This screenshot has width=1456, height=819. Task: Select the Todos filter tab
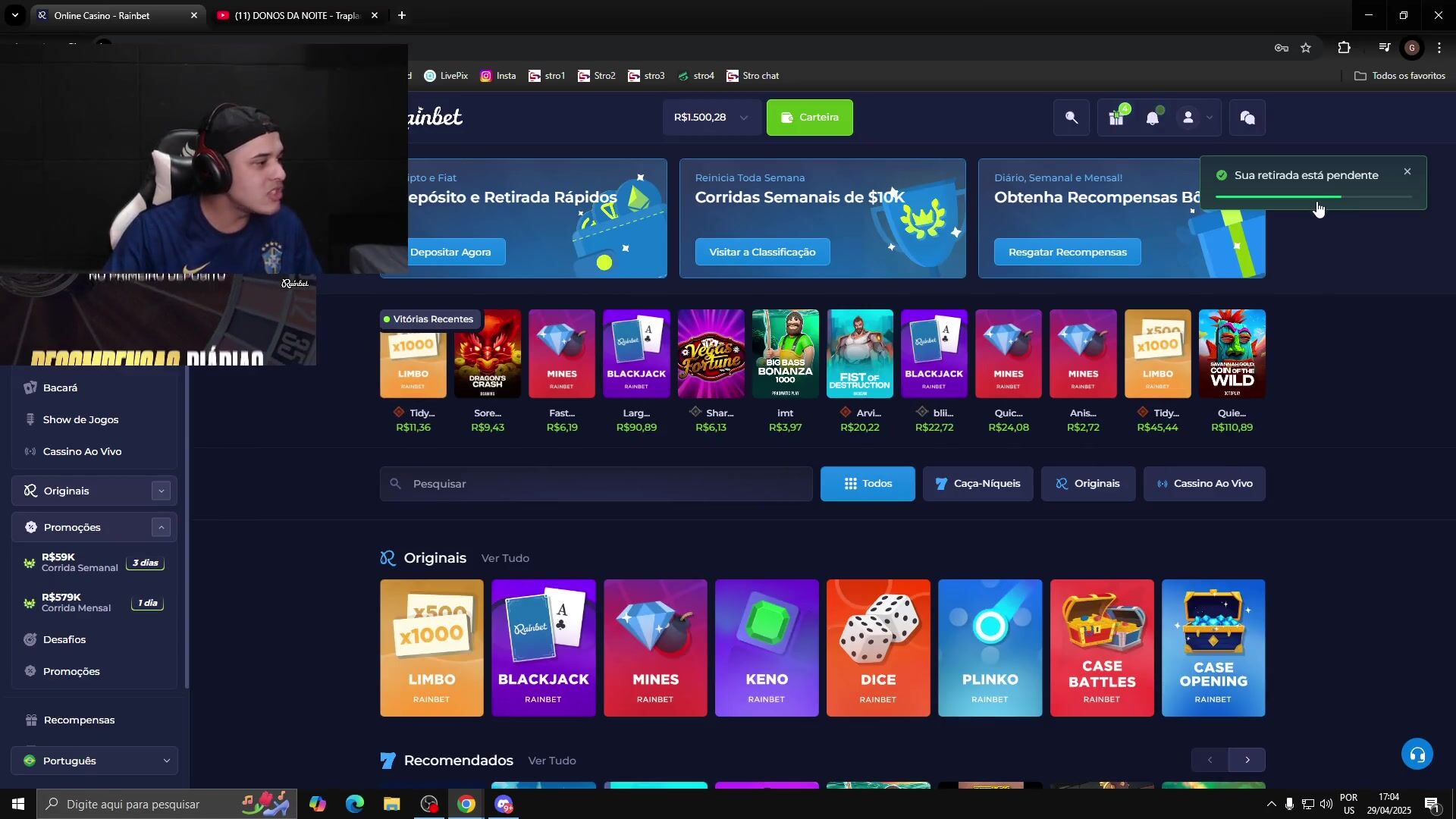pyautogui.click(x=868, y=484)
